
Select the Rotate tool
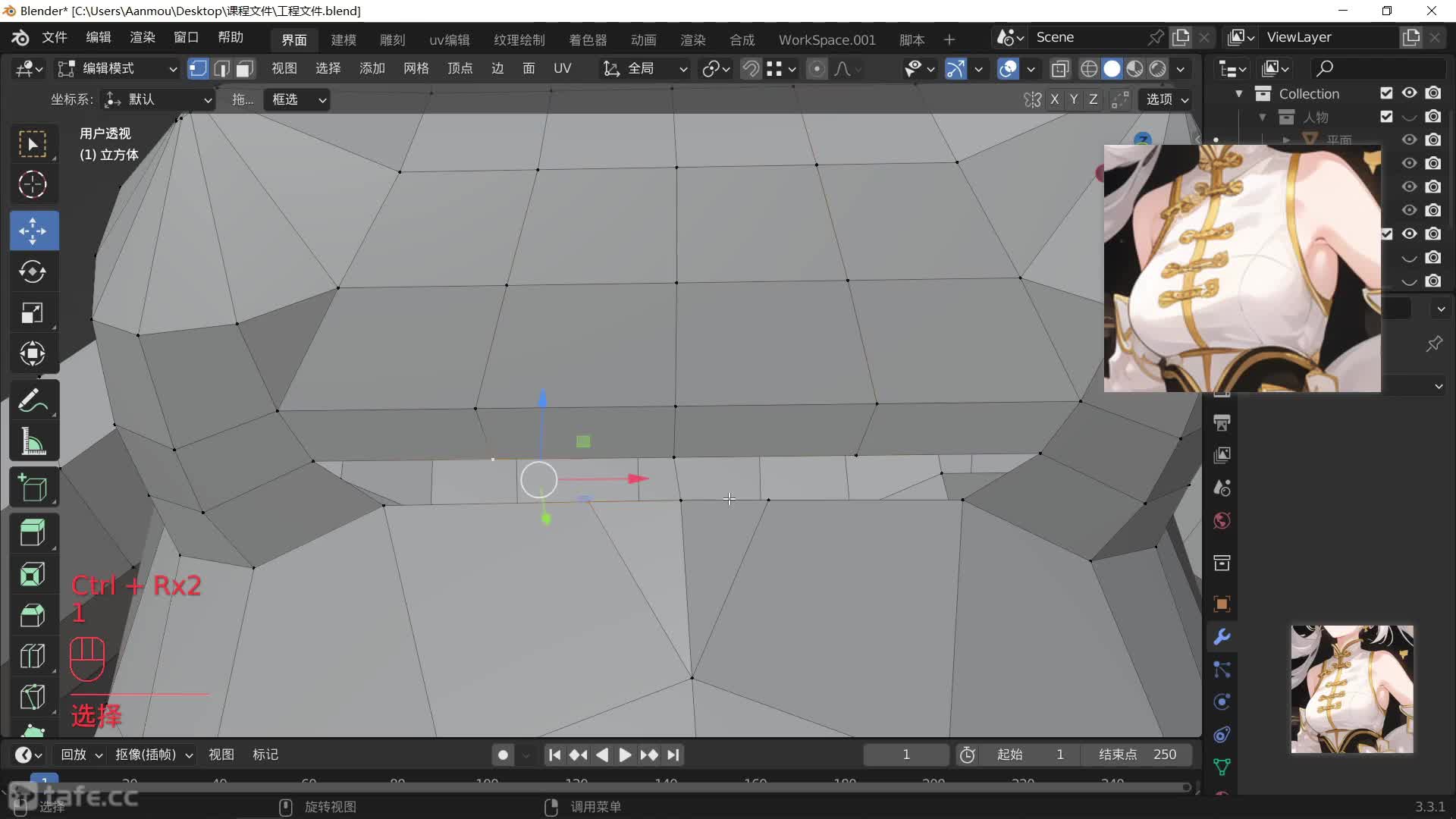[x=33, y=271]
